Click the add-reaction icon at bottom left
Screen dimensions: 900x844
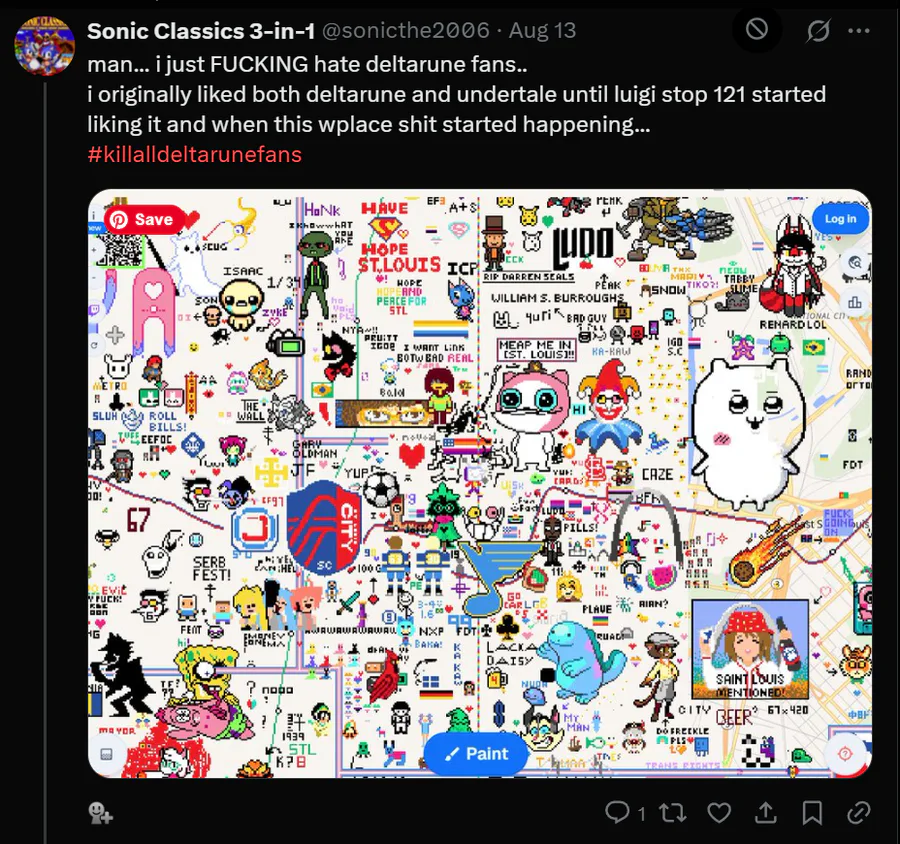click(100, 812)
